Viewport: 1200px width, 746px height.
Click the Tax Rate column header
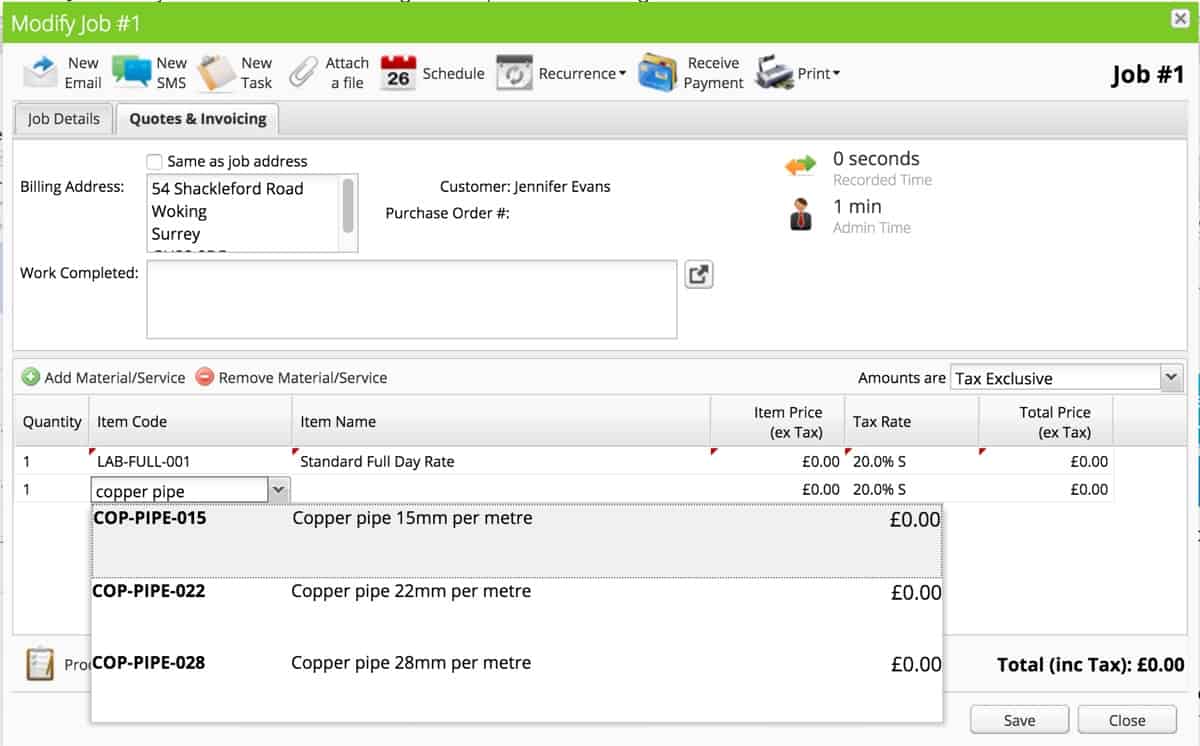(911, 422)
